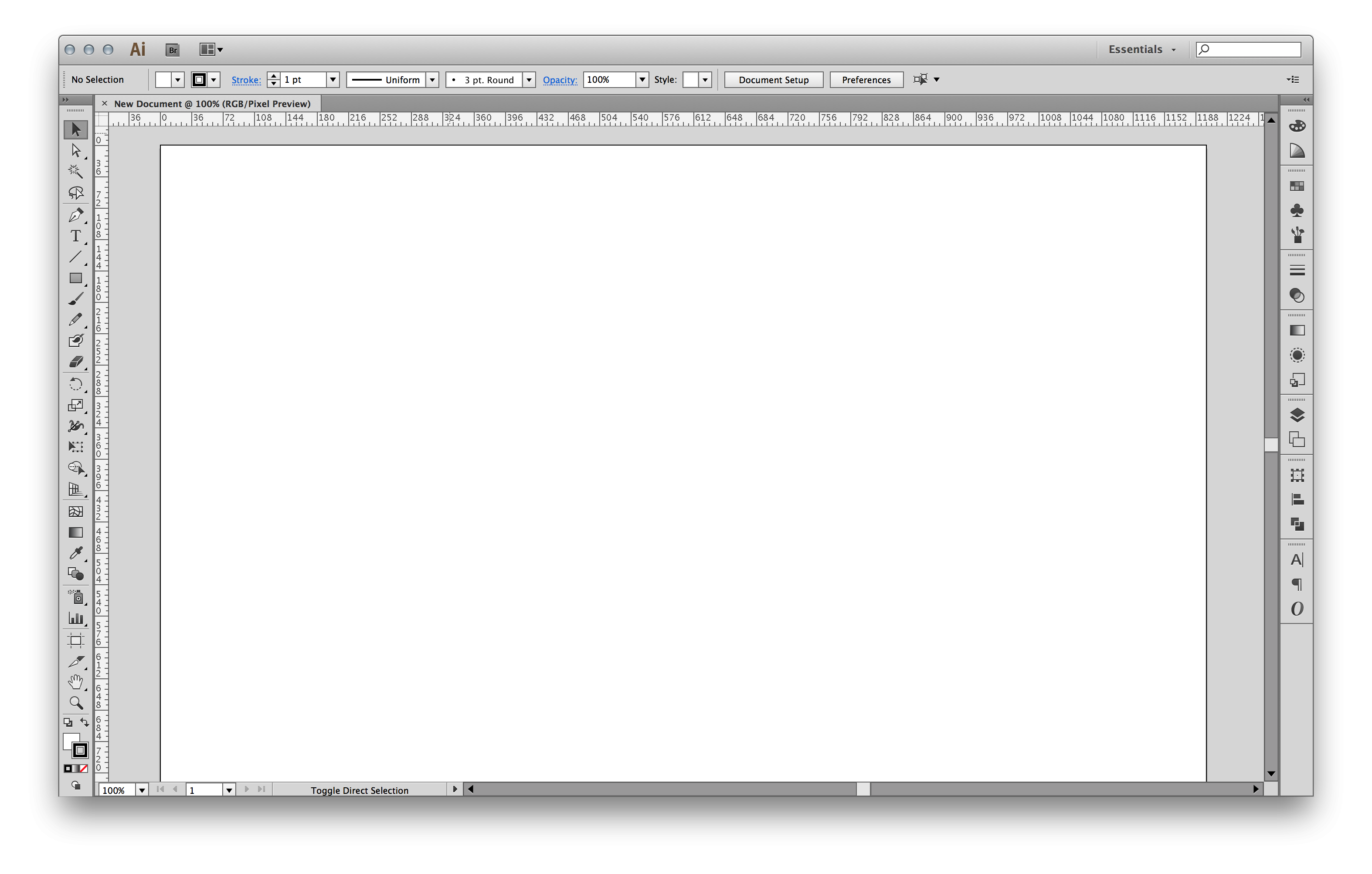The width and height of the screenshot is (1372, 874).
Task: Click the Opacity link label
Action: pyautogui.click(x=560, y=80)
